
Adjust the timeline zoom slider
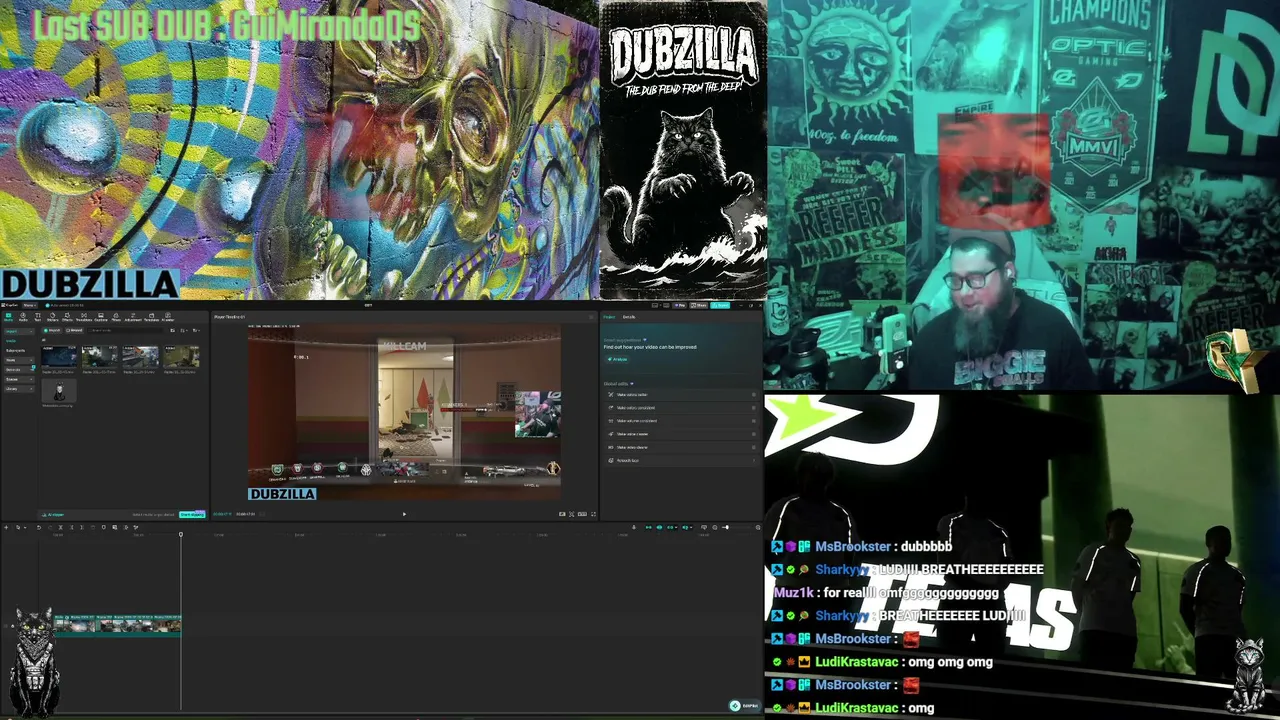(725, 527)
